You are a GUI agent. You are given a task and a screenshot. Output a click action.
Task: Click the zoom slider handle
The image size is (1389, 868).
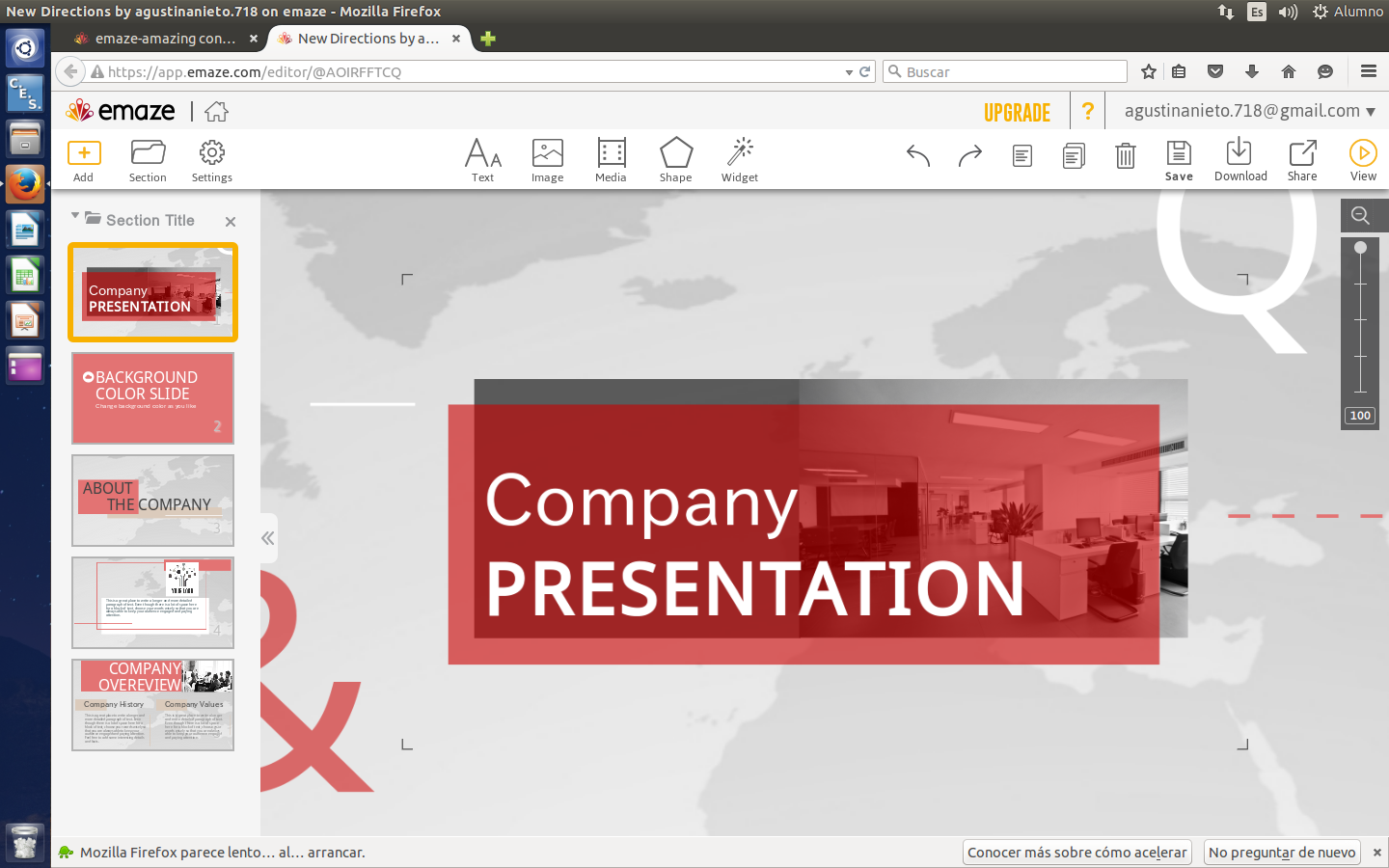coord(1360,248)
